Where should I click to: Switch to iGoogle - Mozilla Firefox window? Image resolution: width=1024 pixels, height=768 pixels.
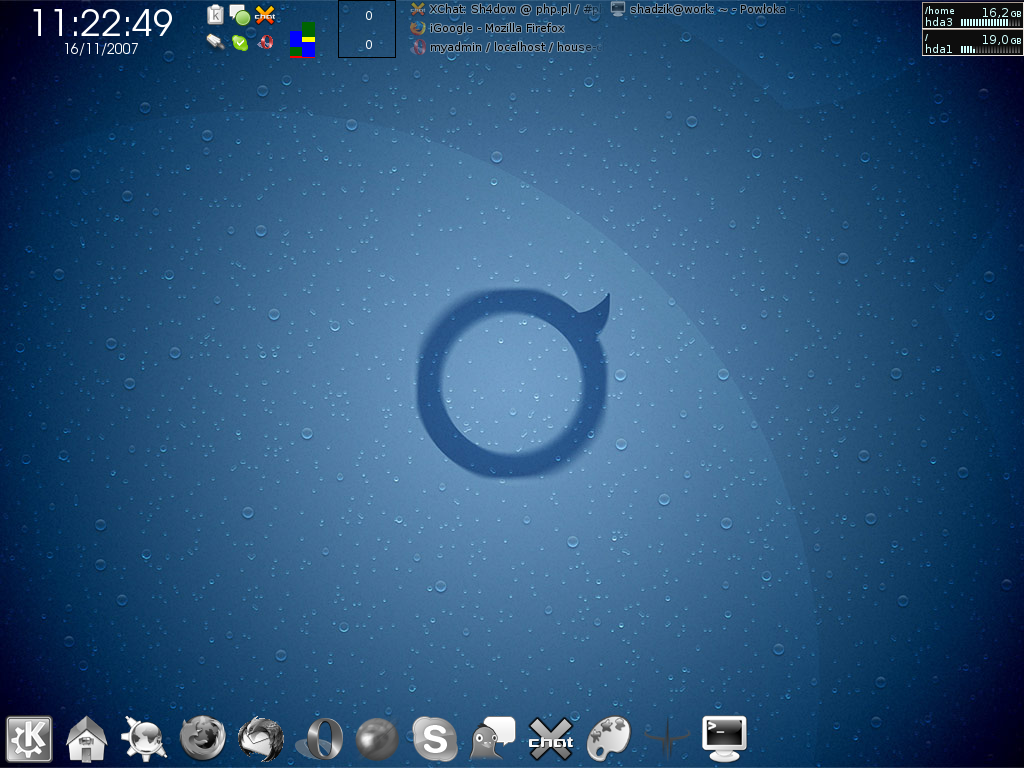(487, 28)
